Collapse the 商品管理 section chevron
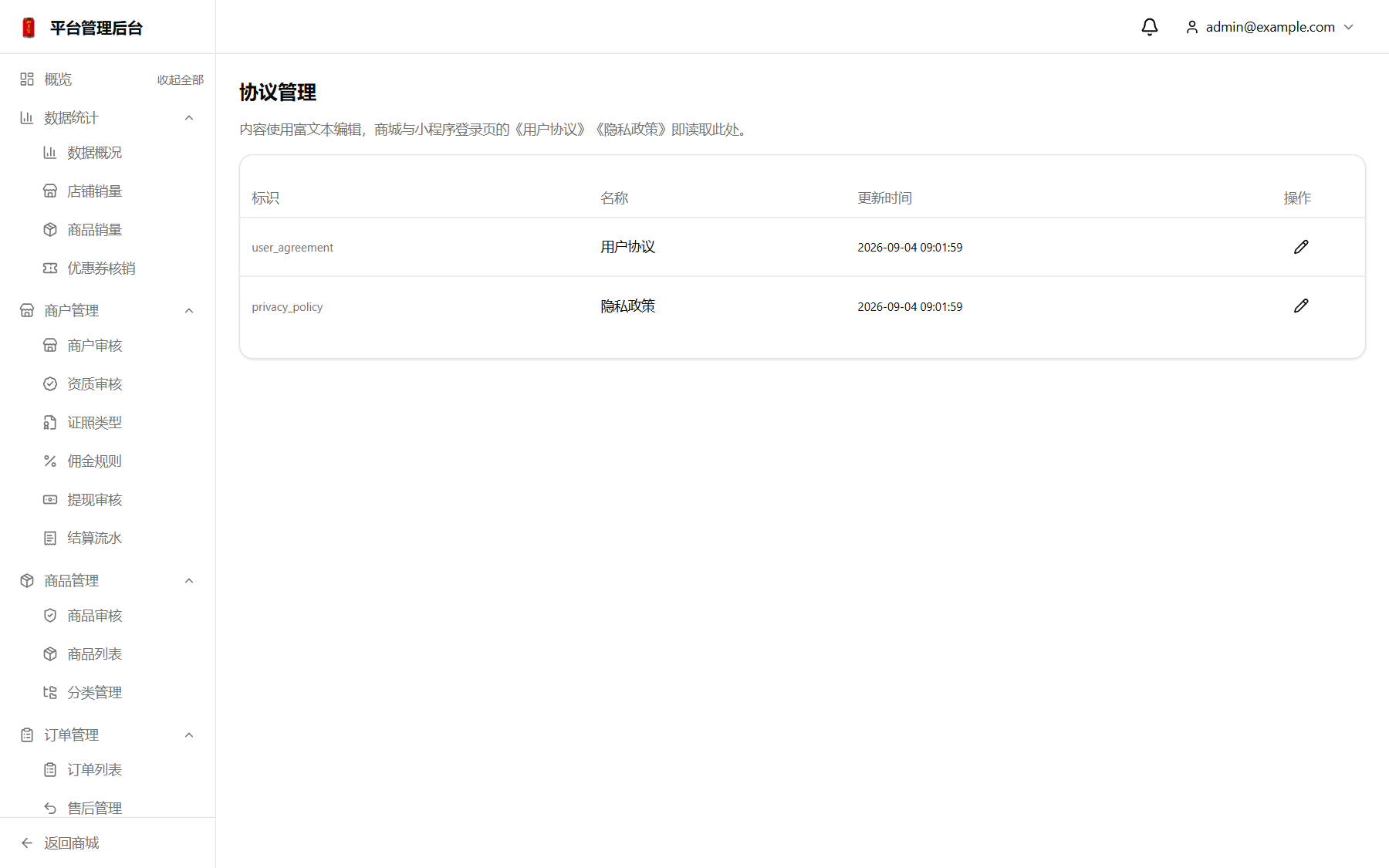This screenshot has width=1389, height=868. pyautogui.click(x=189, y=580)
